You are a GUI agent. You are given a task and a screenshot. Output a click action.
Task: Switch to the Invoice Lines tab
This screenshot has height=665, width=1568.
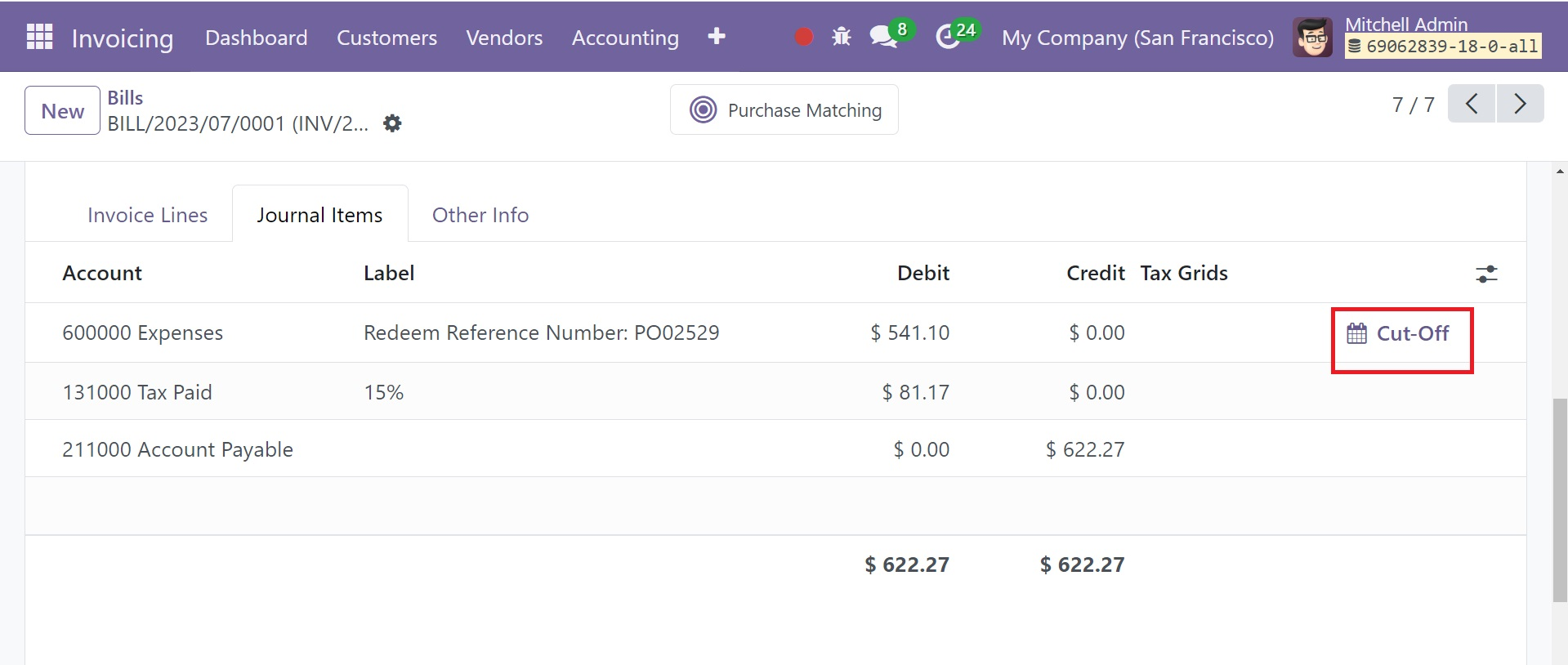click(x=147, y=215)
